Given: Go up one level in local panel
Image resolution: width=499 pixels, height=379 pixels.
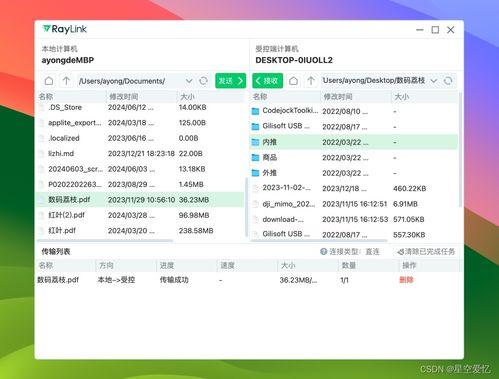Looking at the screenshot, I should tap(66, 81).
